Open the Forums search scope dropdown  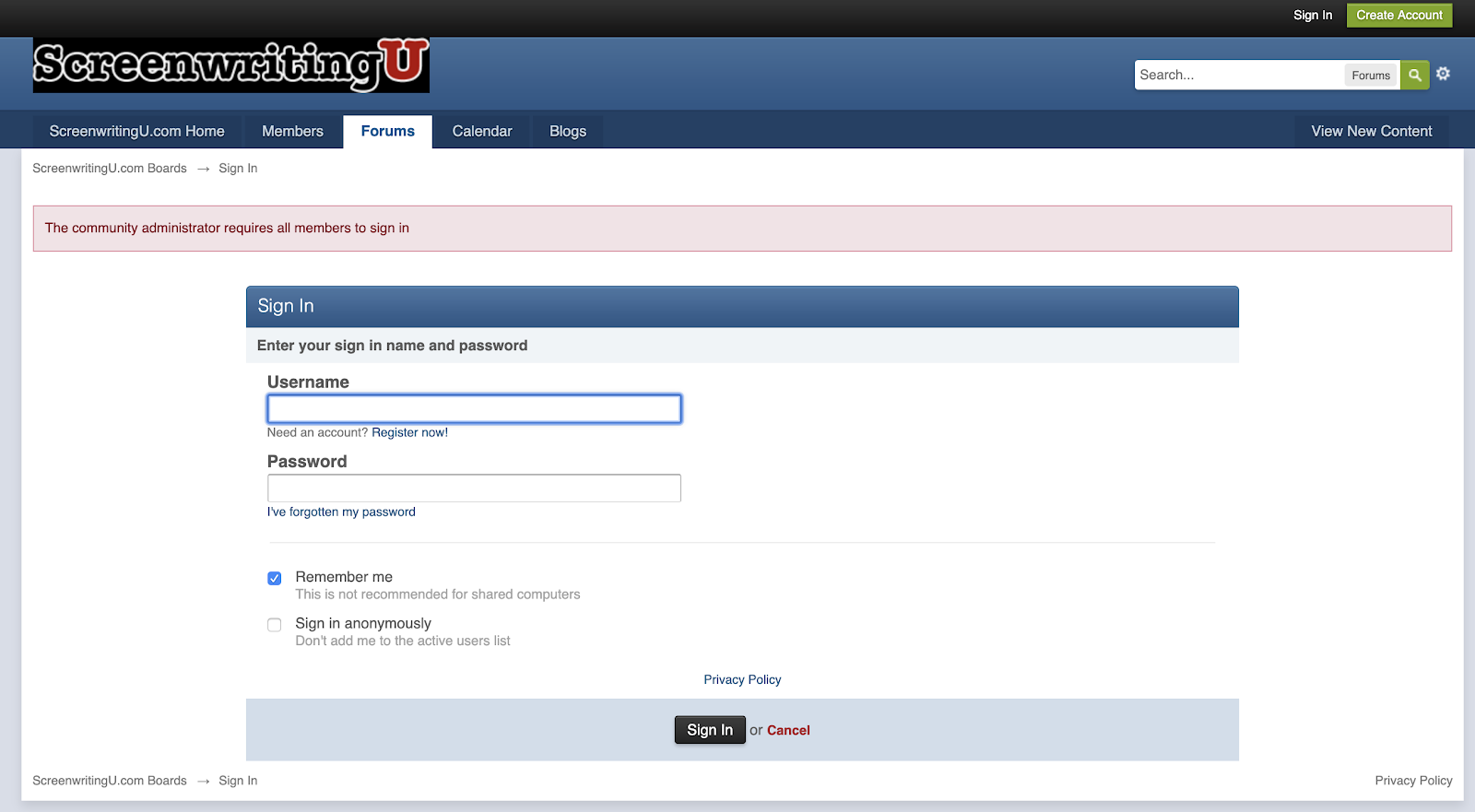1370,76
